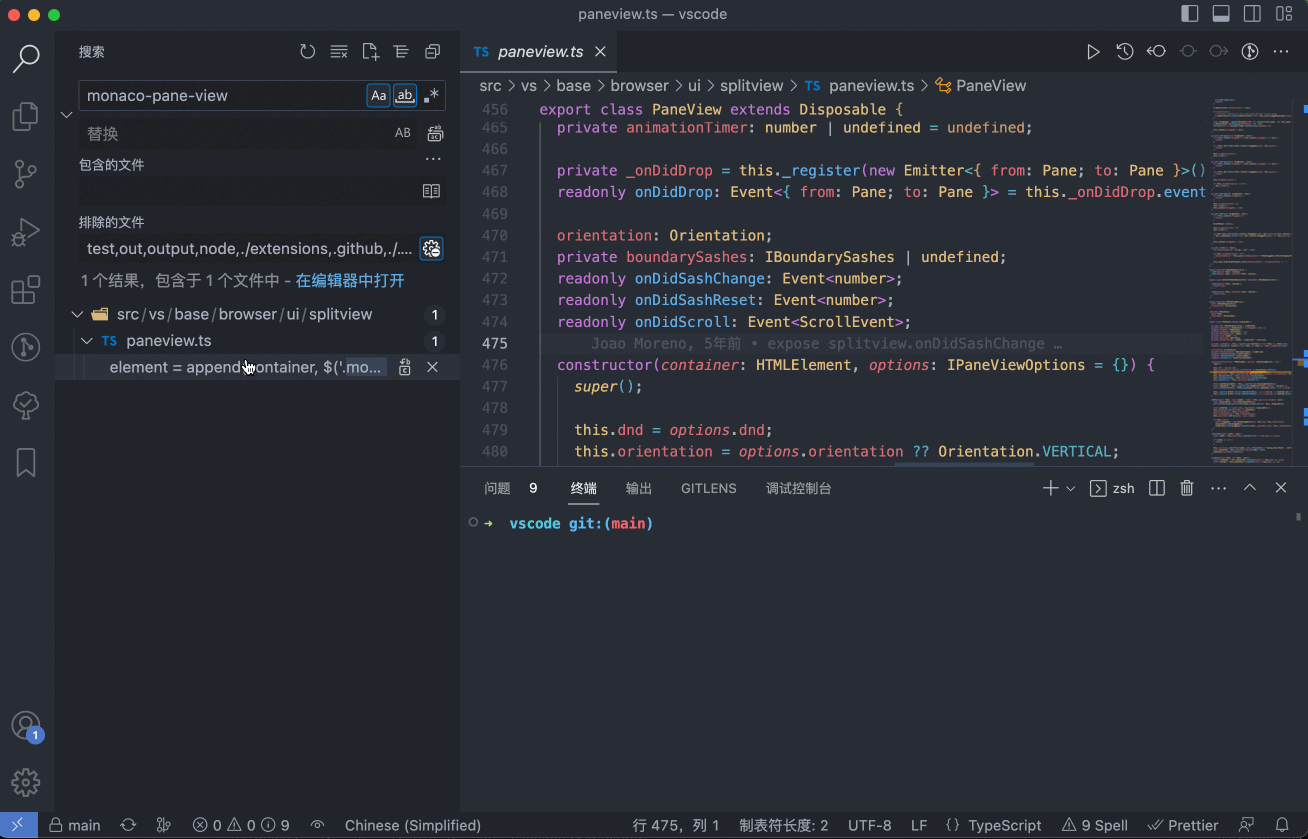Toggle primary side bar layout button
This screenshot has height=839, width=1308.
pyautogui.click(x=1190, y=14)
